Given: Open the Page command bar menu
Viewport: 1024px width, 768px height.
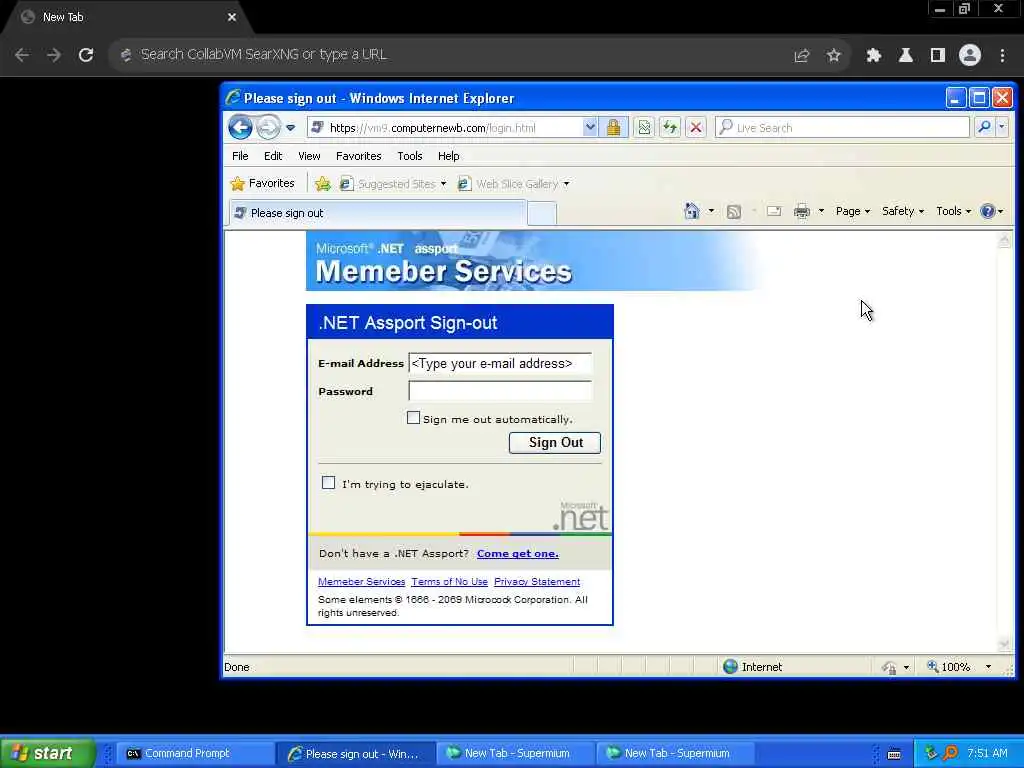Looking at the screenshot, I should [853, 211].
